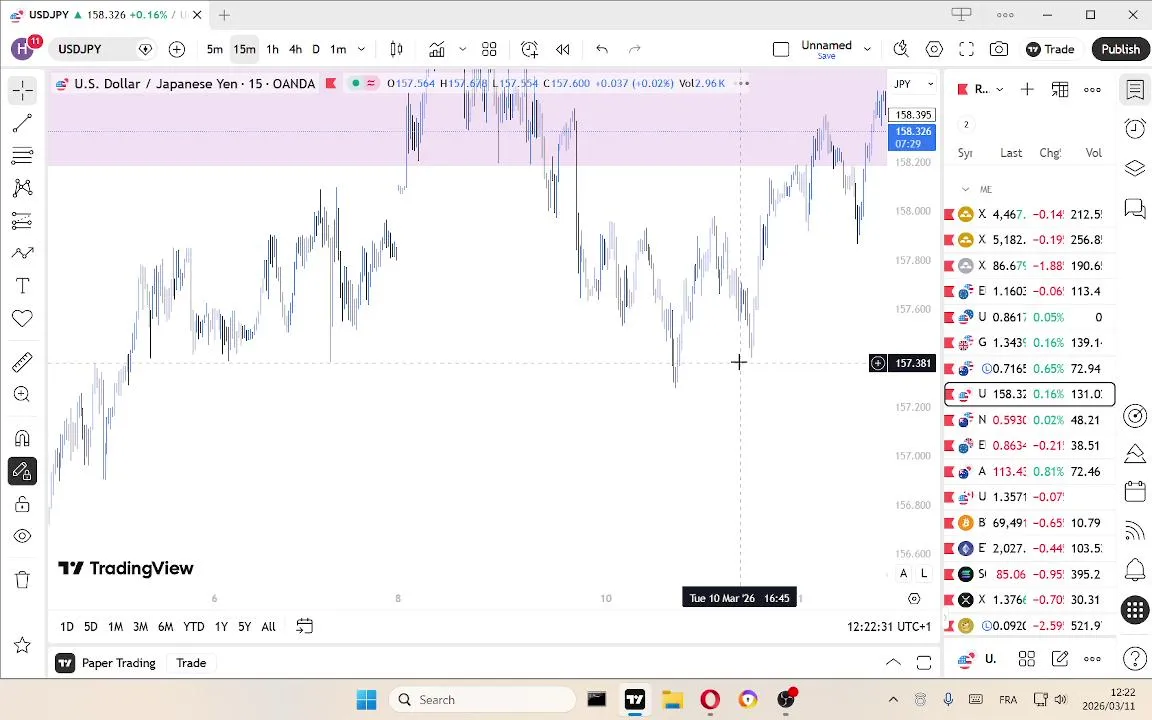The width and height of the screenshot is (1152, 720).
Task: Open the alerts clock sidebar icon
Action: coord(1135,128)
